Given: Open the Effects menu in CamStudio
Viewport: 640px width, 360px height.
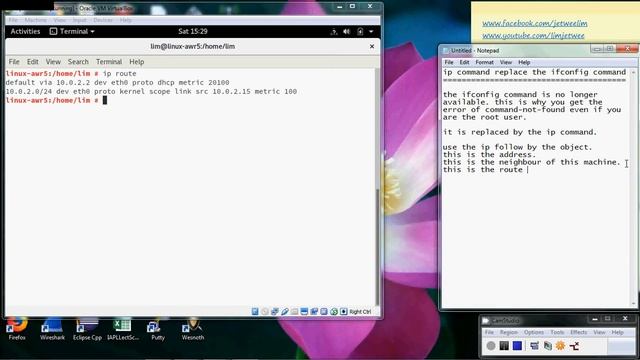Looking at the screenshot, I should pyautogui.click(x=579, y=332).
